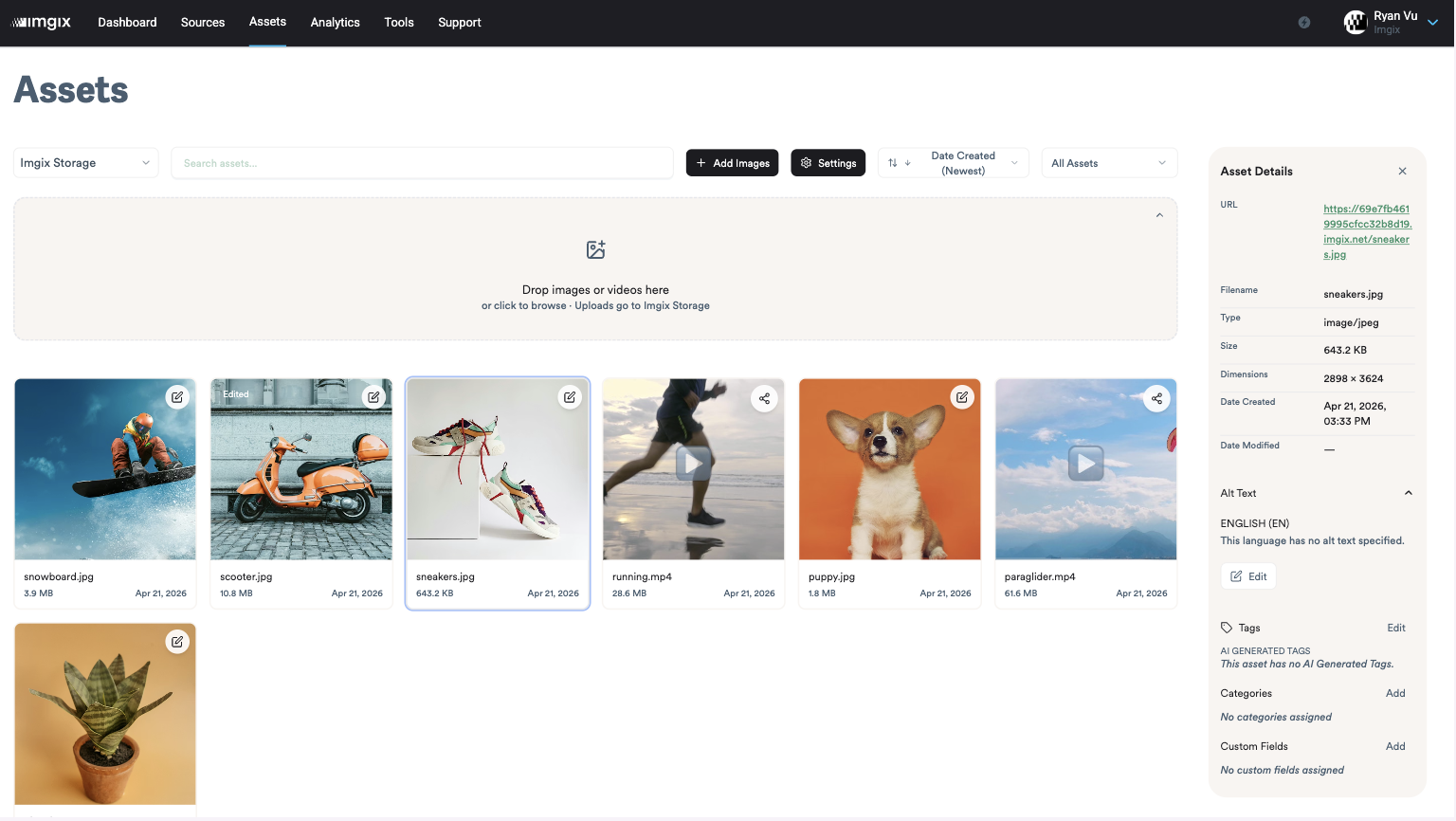Open the sneakers.jpg URL link

click(x=1366, y=231)
